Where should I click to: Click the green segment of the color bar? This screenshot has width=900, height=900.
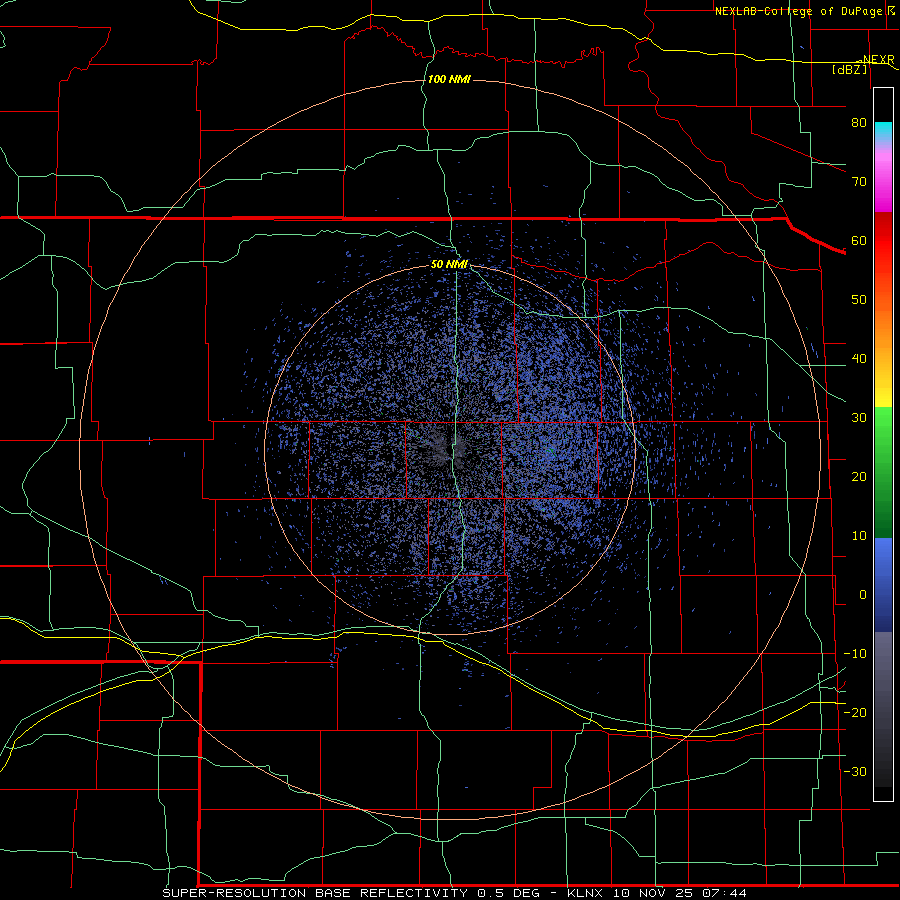pos(883,472)
